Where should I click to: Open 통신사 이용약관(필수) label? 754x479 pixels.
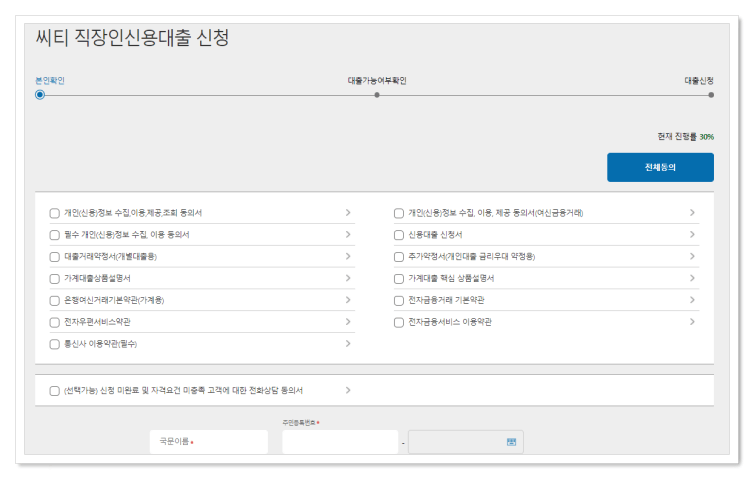101,344
